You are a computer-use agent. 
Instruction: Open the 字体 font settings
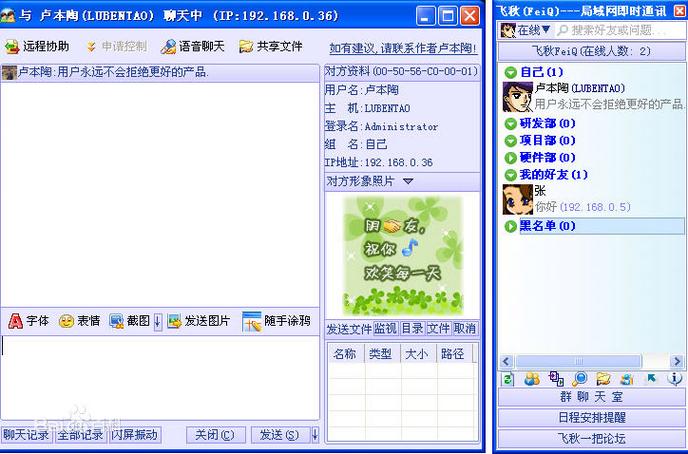click(x=28, y=321)
